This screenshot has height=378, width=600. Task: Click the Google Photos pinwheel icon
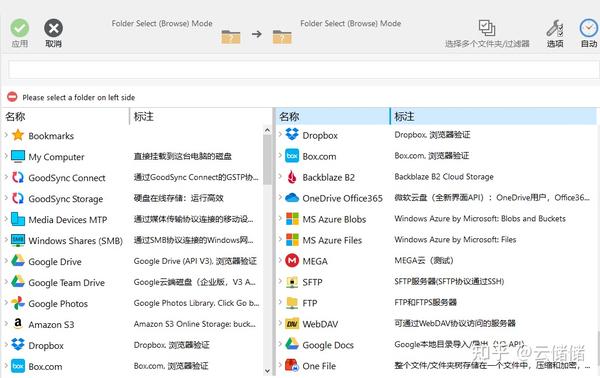18,303
